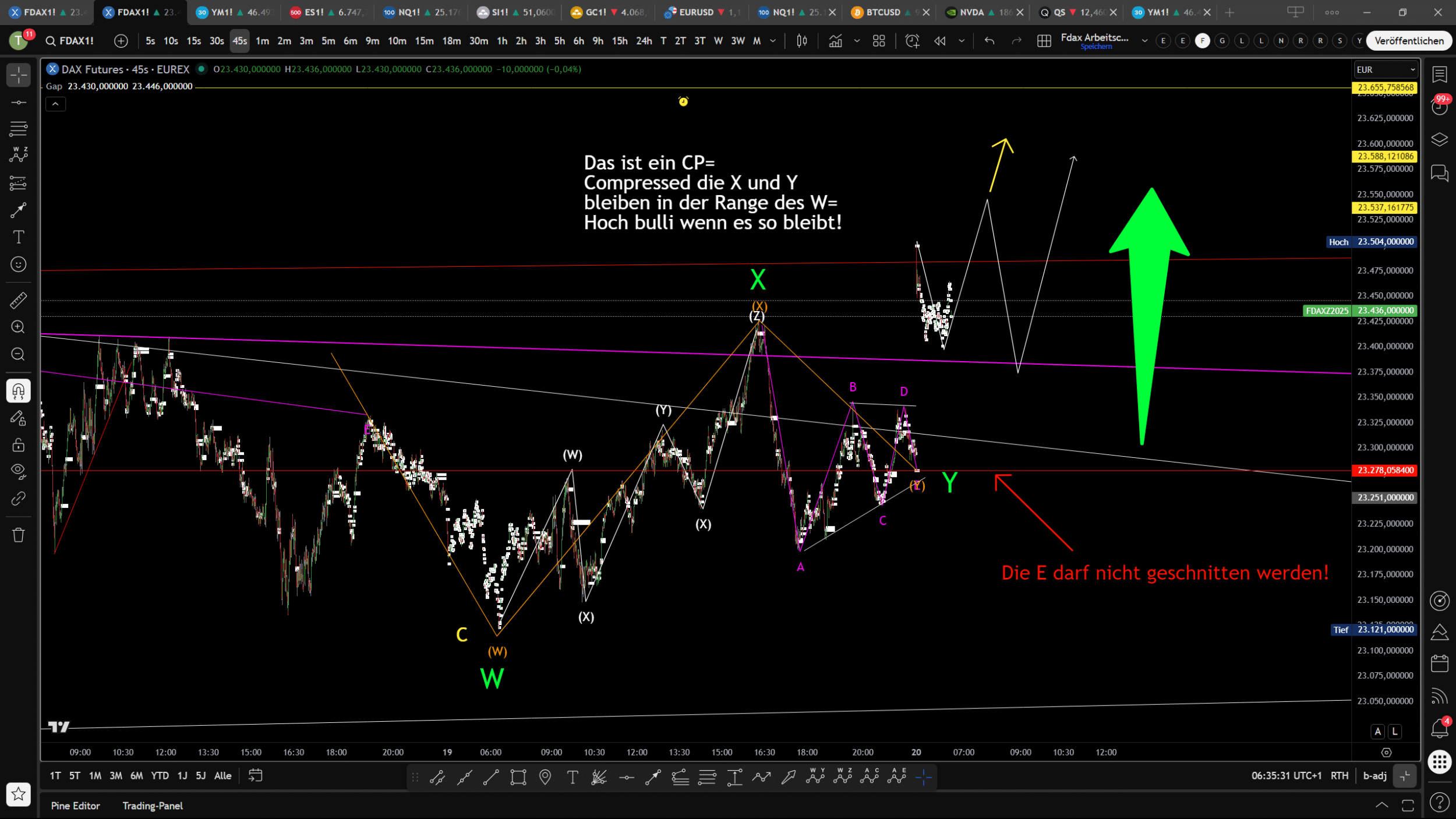This screenshot has width=1456, height=819.
Task: Expand the timeframe list dropdown arrow
Action: [x=773, y=41]
